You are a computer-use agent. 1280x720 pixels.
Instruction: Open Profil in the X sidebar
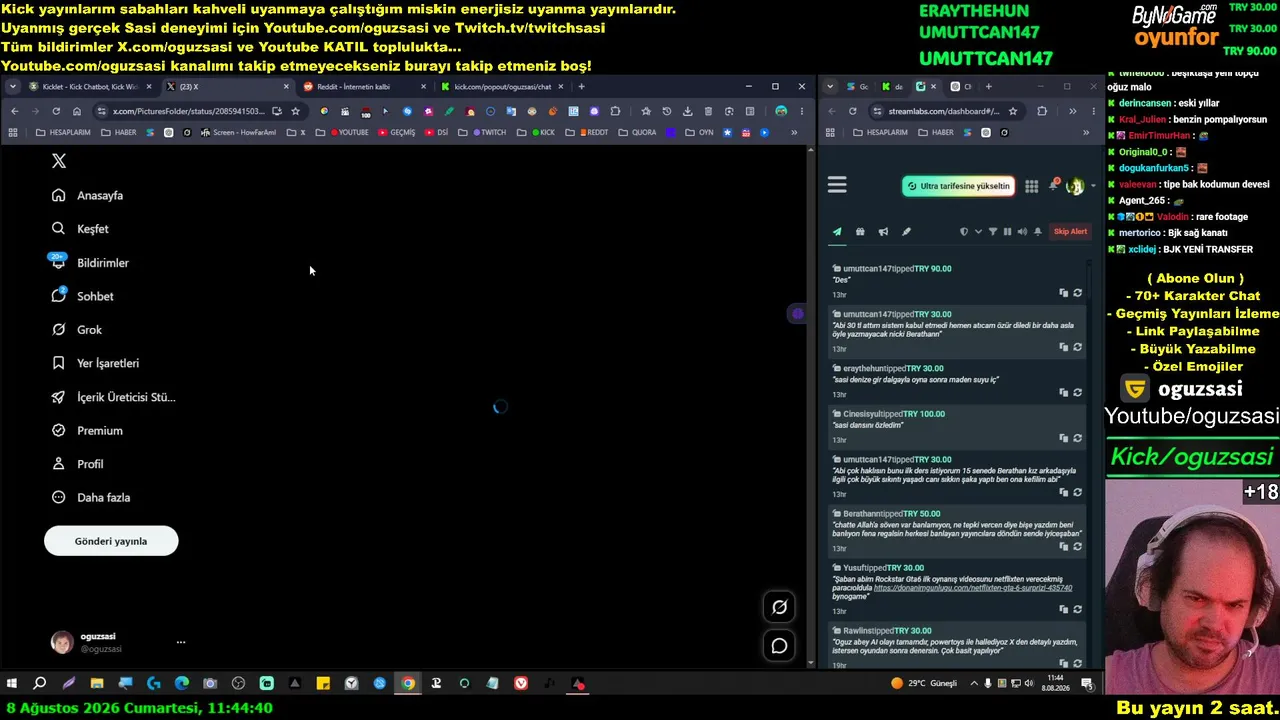pos(78,464)
